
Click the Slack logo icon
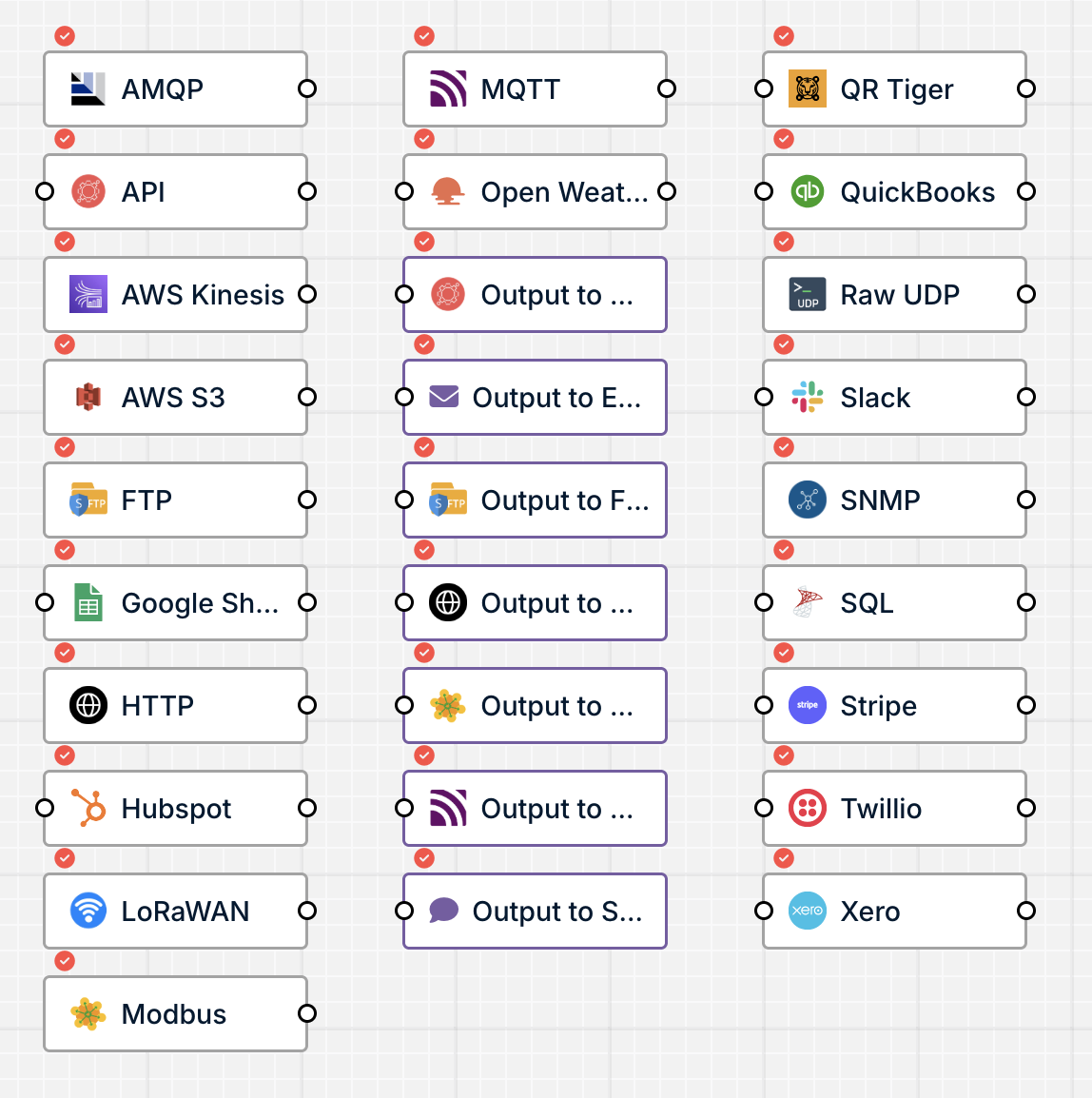click(807, 397)
